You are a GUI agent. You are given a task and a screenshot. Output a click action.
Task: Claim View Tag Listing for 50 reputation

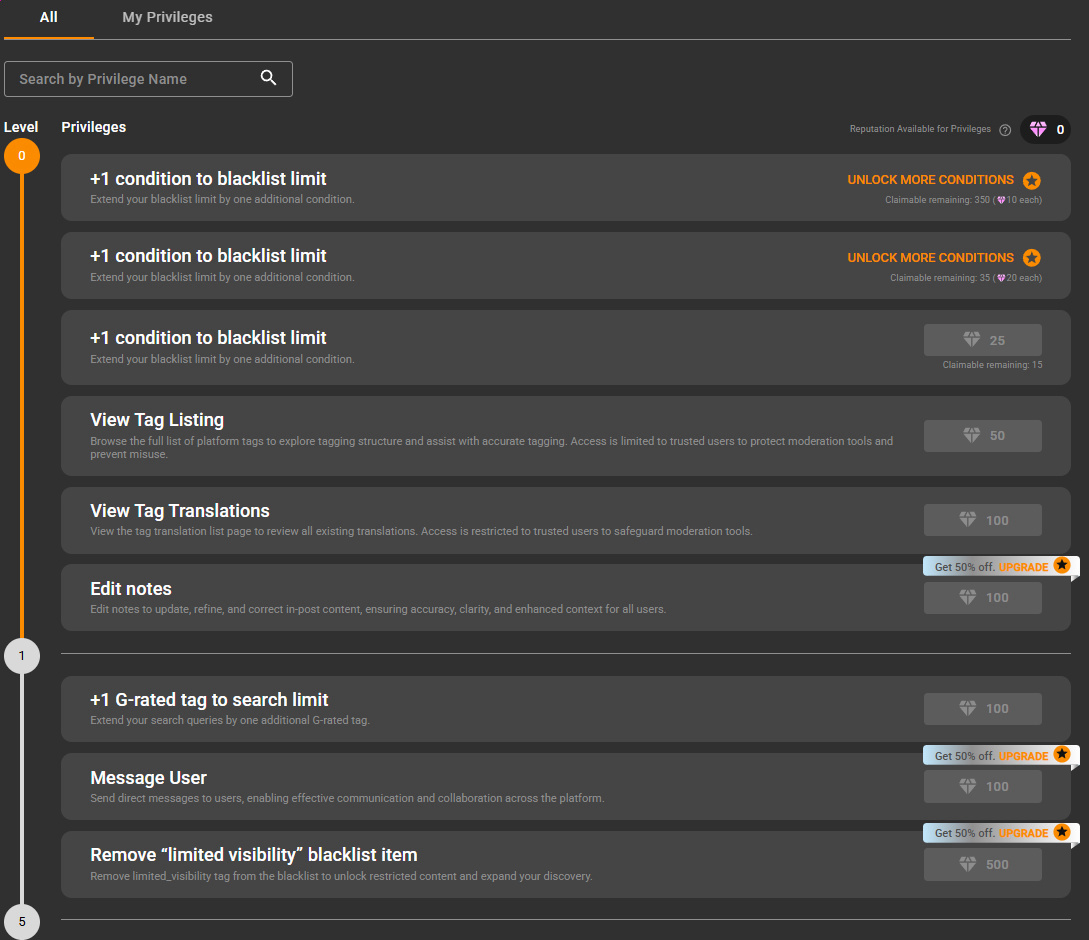click(983, 436)
